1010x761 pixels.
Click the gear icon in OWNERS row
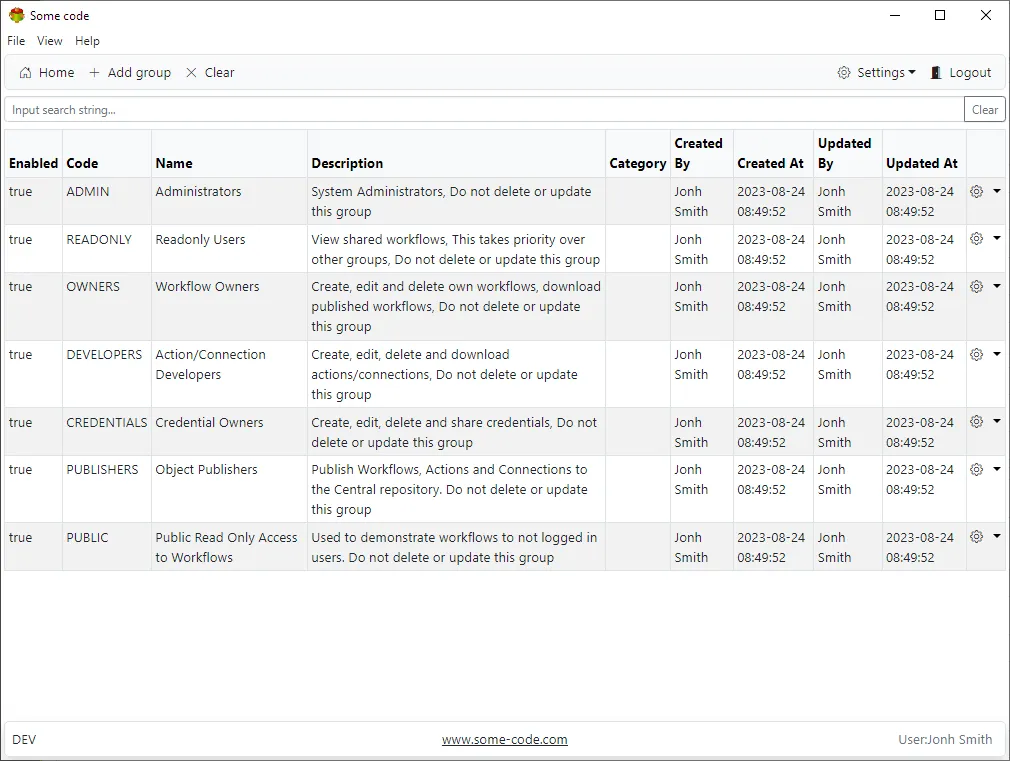click(977, 286)
